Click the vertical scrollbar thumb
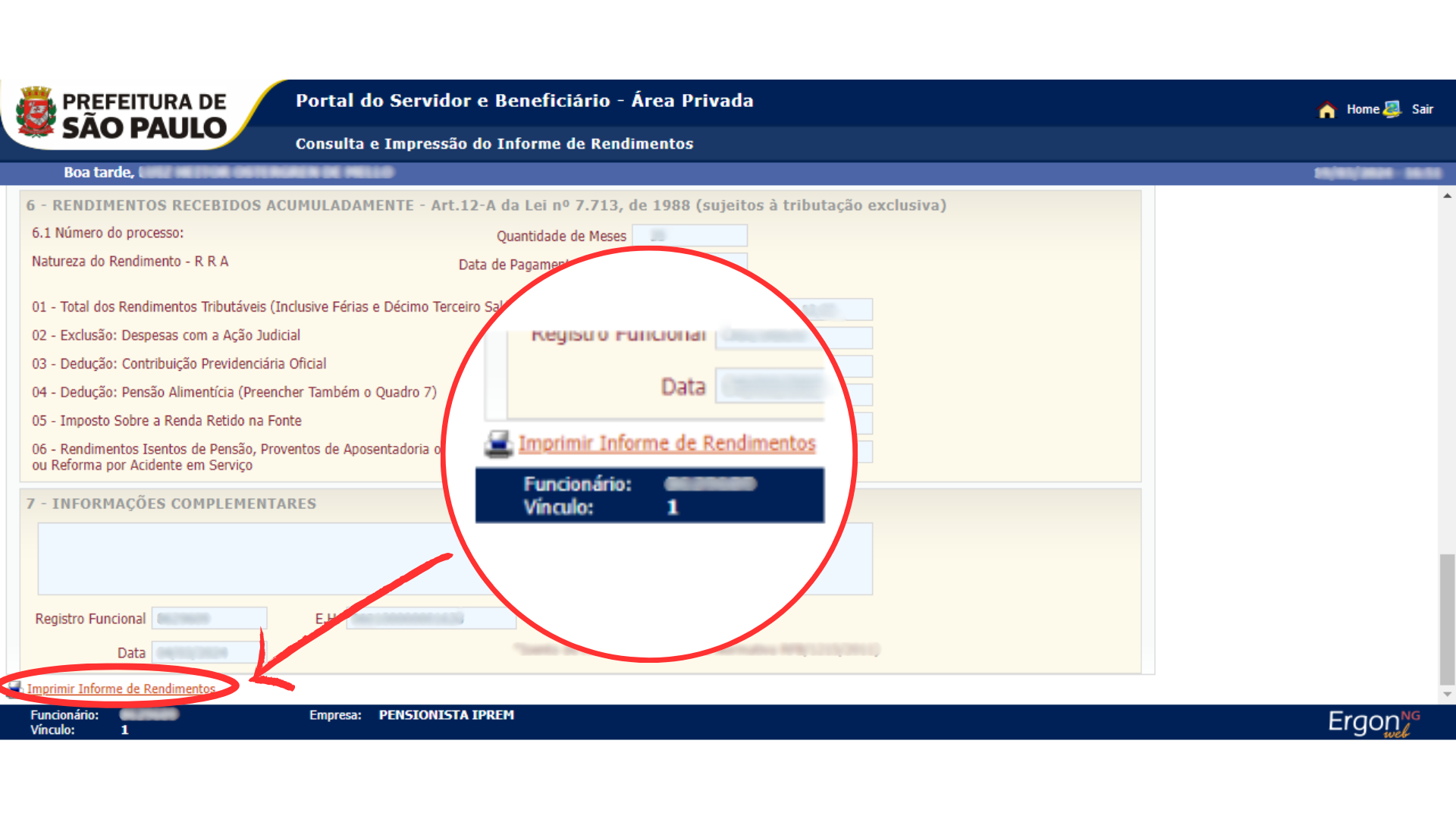Viewport: 1456px width, 819px height. point(1448,620)
